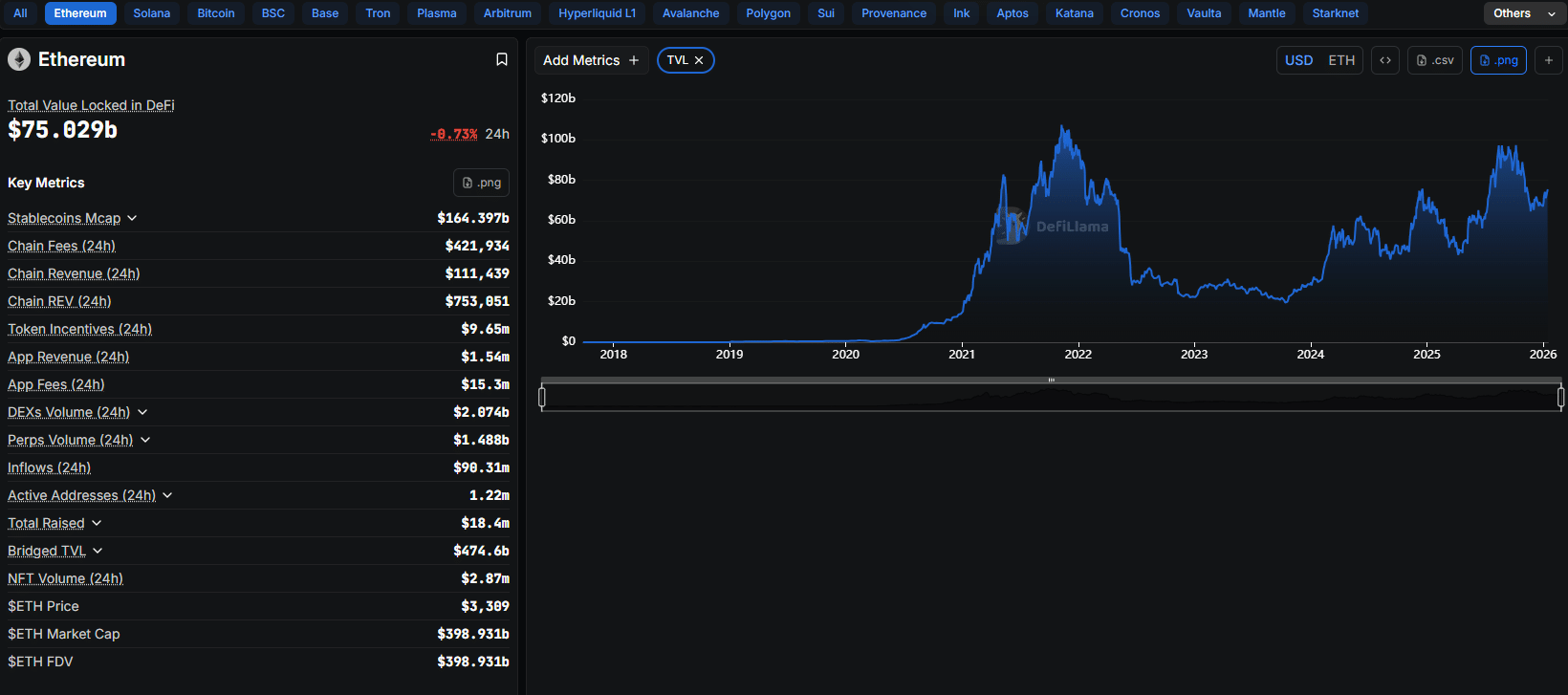Open the Plasma chain tab
Viewport: 1568px width, 695px height.
click(x=437, y=13)
